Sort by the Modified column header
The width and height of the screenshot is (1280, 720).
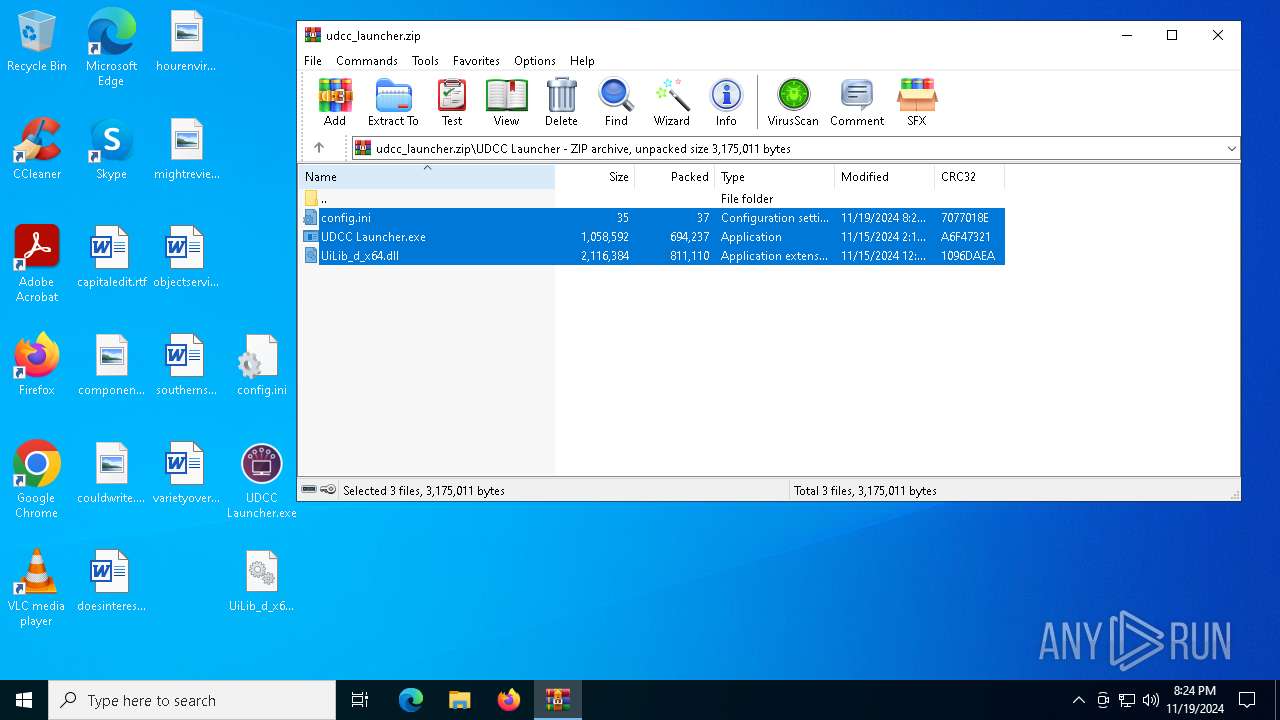tap(885, 177)
